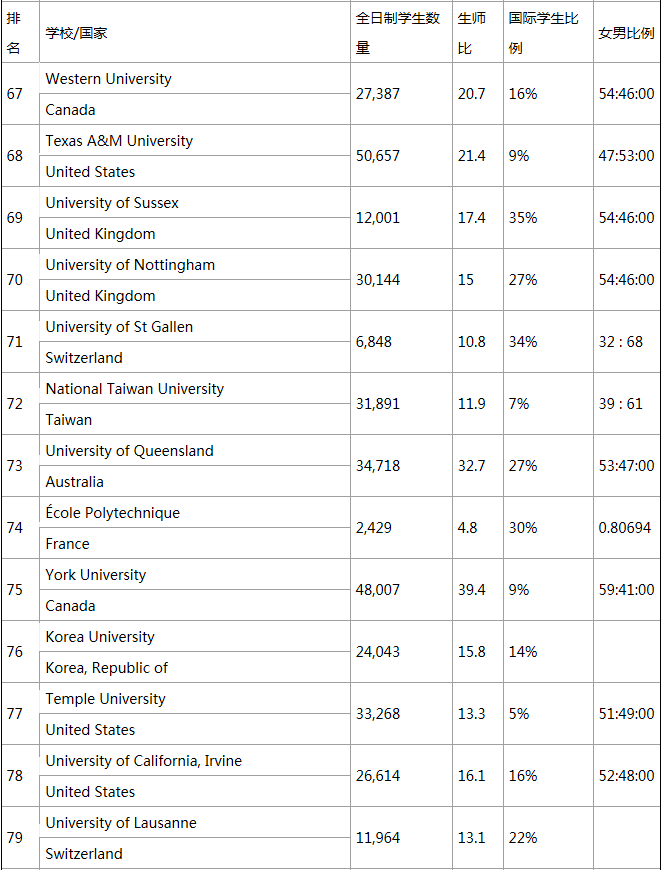Viewport: 662px width, 870px height.
Task: Select the Texas A&M University cell
Action: tap(119, 141)
